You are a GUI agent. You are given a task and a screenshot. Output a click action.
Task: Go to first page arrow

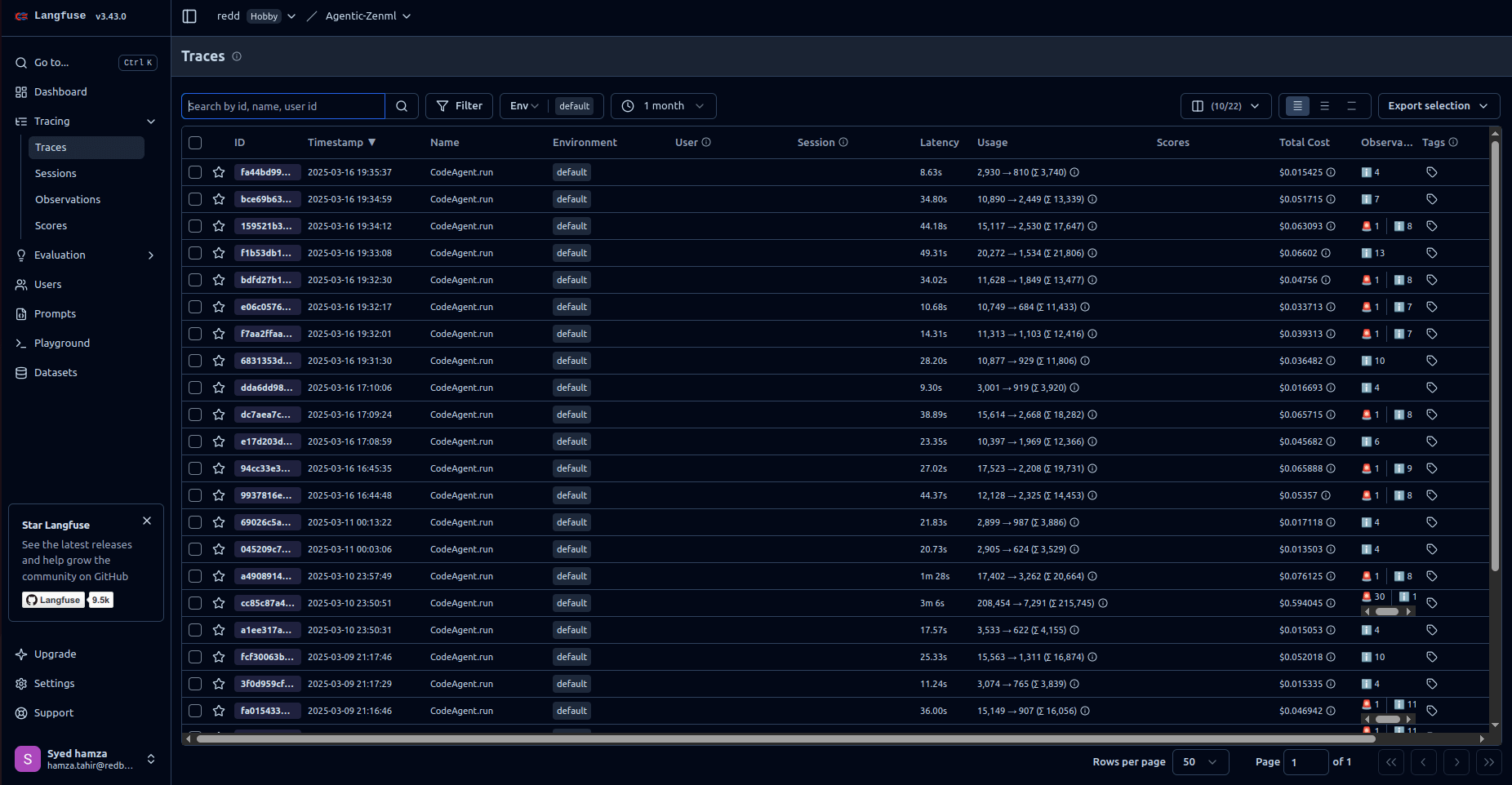(1391, 762)
